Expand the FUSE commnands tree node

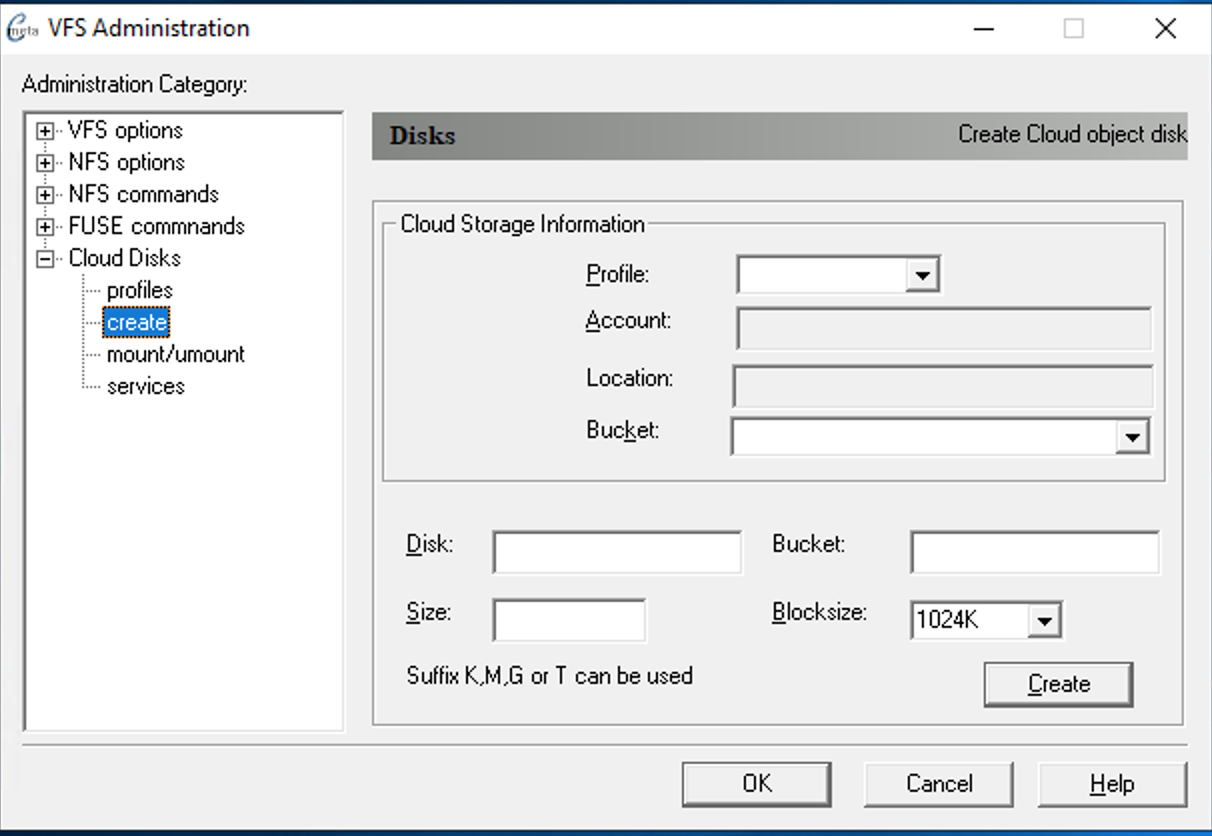pyautogui.click(x=45, y=227)
